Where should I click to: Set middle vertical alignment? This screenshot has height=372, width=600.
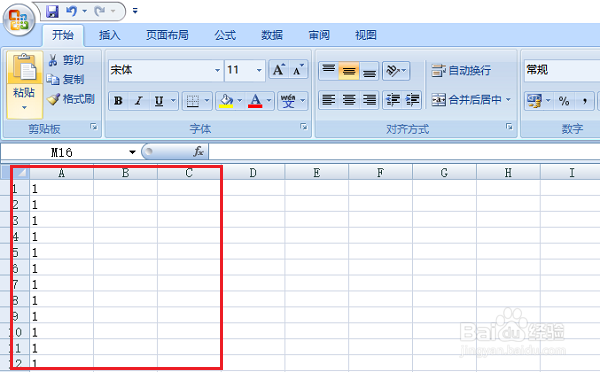349,70
